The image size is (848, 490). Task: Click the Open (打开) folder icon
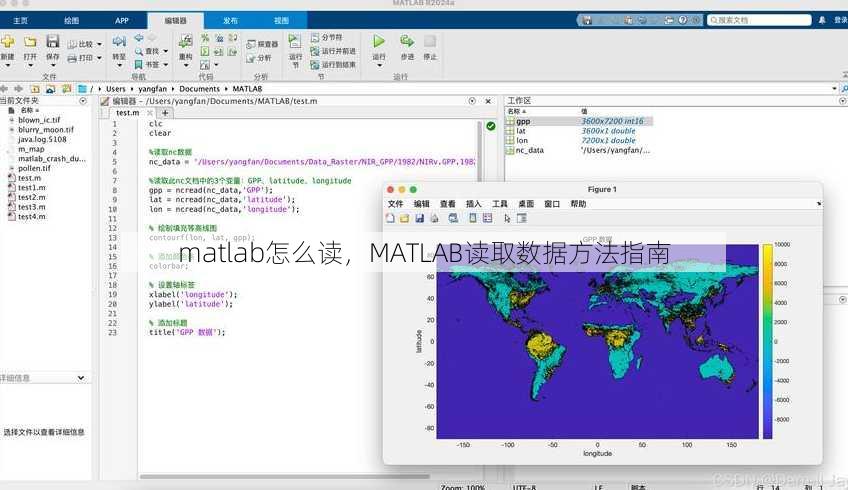pyautogui.click(x=30, y=42)
